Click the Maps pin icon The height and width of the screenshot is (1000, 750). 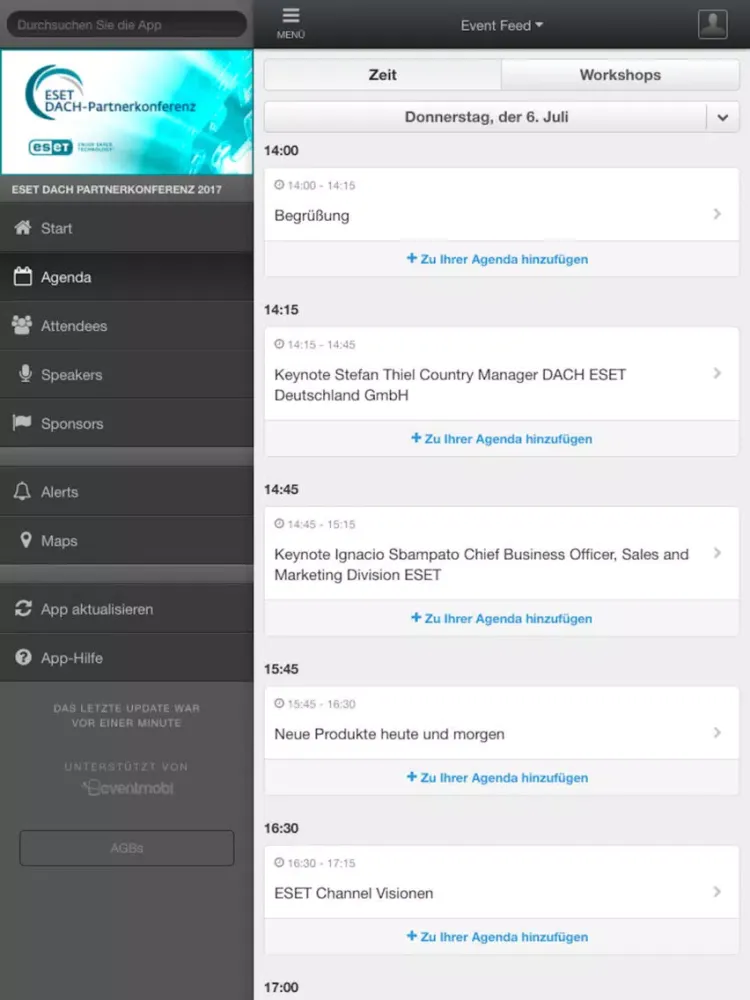pos(26,540)
